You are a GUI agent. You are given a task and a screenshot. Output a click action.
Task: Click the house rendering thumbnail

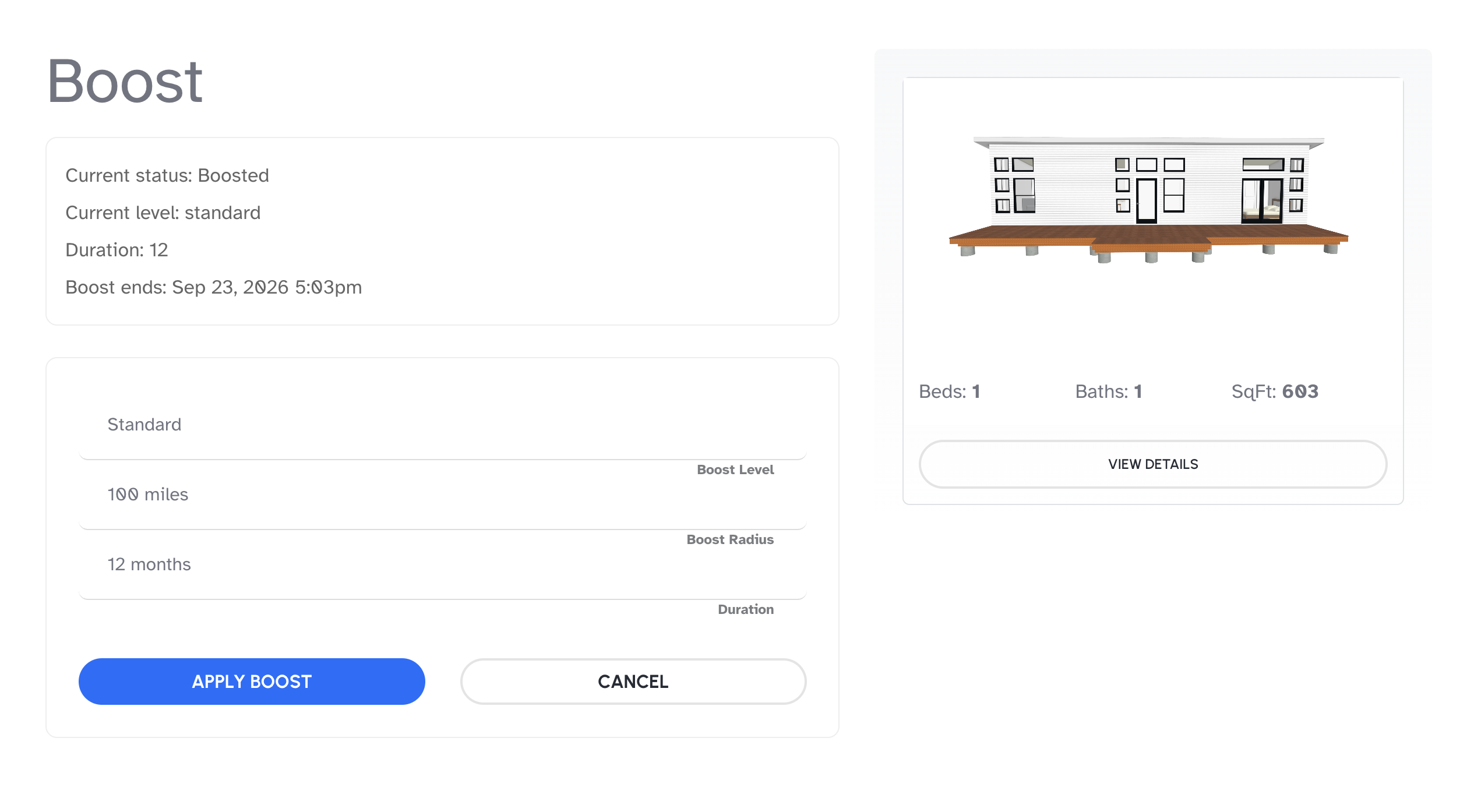point(1149,199)
